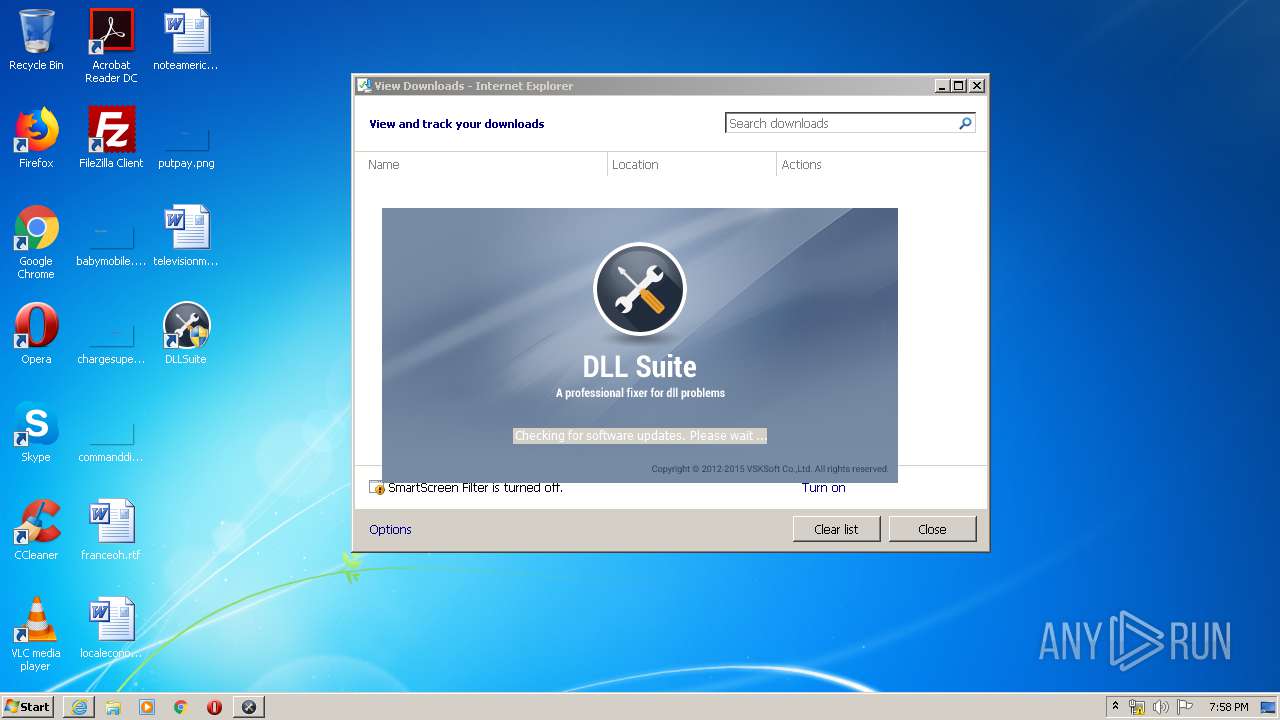Launch VLC media player shortcut
Viewport: 1280px width, 720px height.
(x=36, y=634)
